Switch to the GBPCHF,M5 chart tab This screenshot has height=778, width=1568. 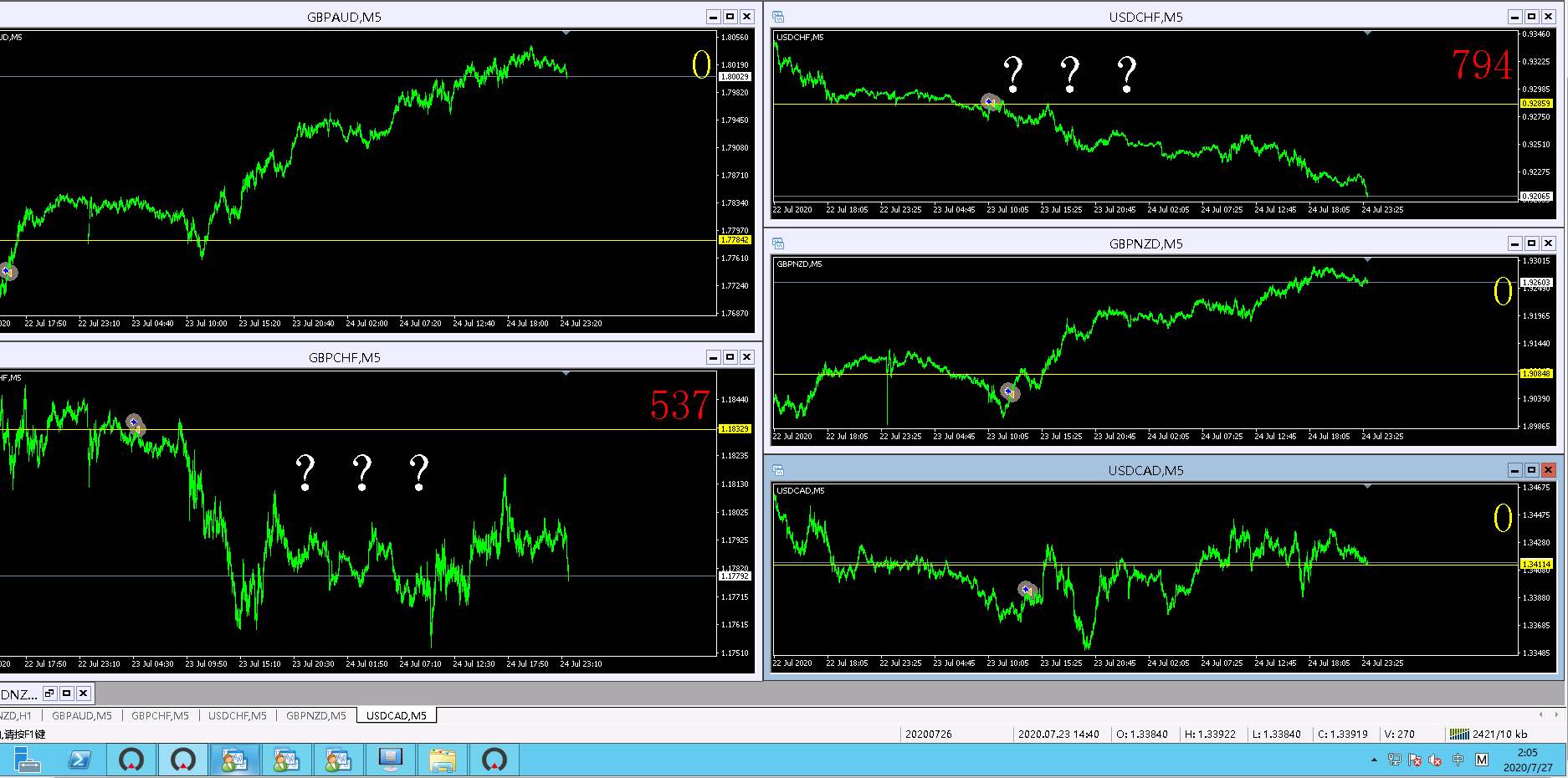point(160,715)
